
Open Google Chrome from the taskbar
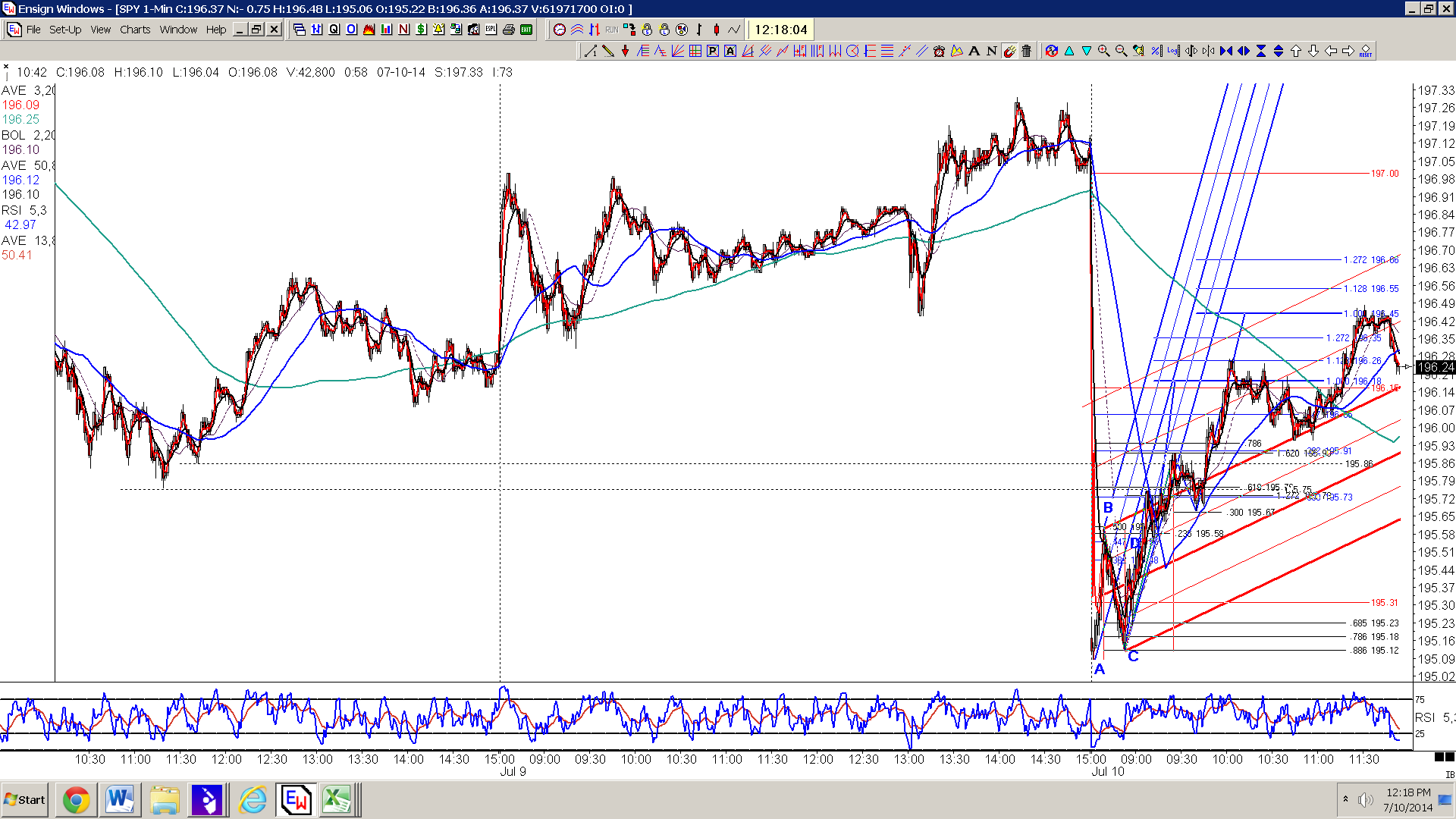point(76,800)
